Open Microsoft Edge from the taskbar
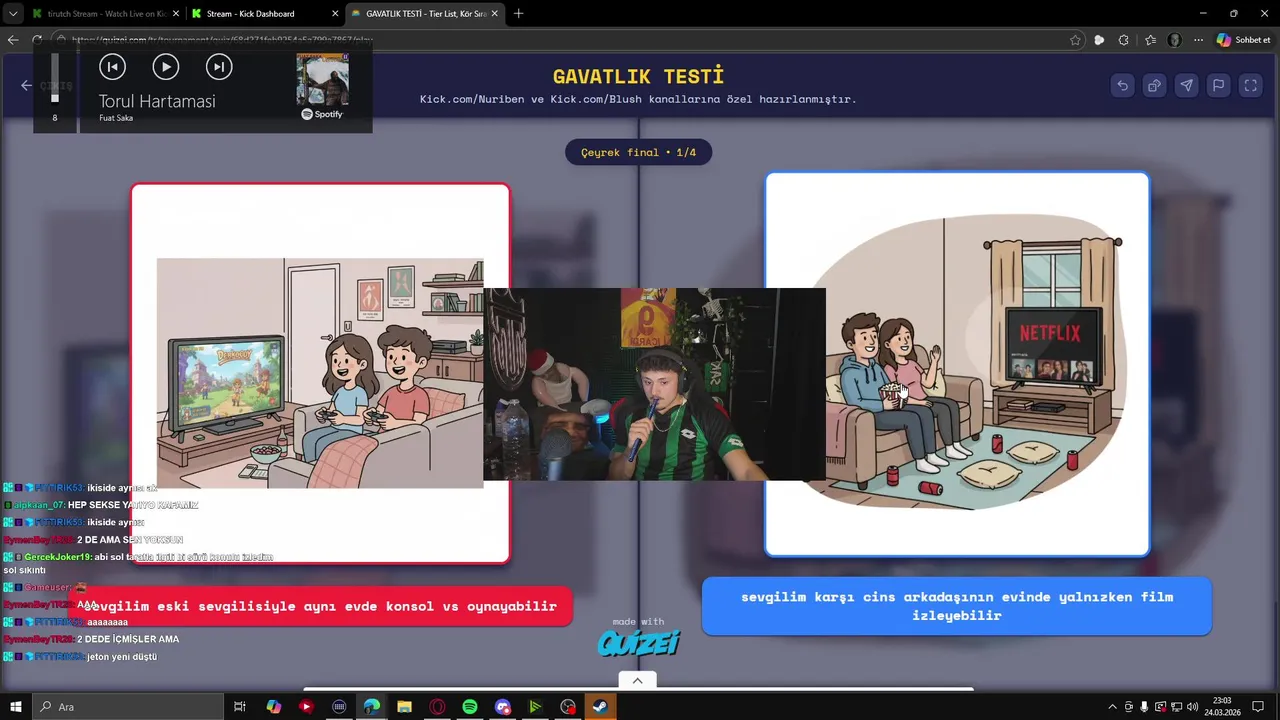Viewport: 1280px width, 720px height. click(x=372, y=707)
